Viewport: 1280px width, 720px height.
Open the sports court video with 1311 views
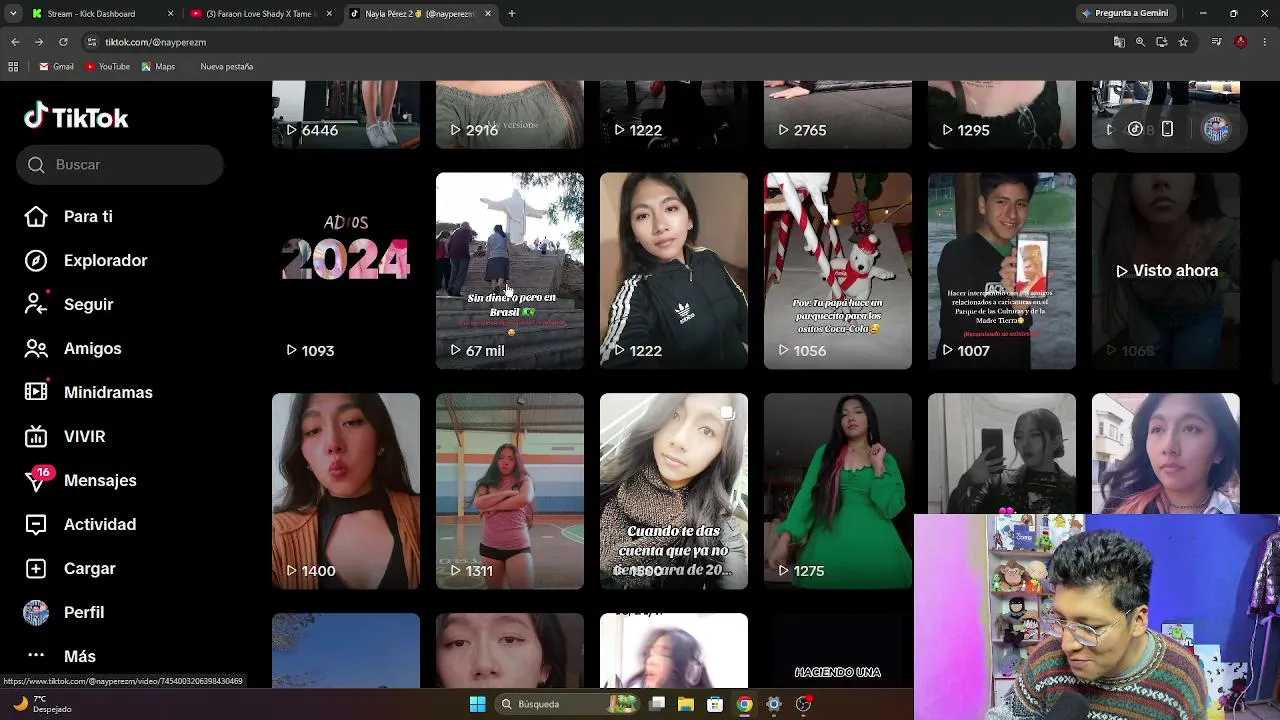[510, 491]
